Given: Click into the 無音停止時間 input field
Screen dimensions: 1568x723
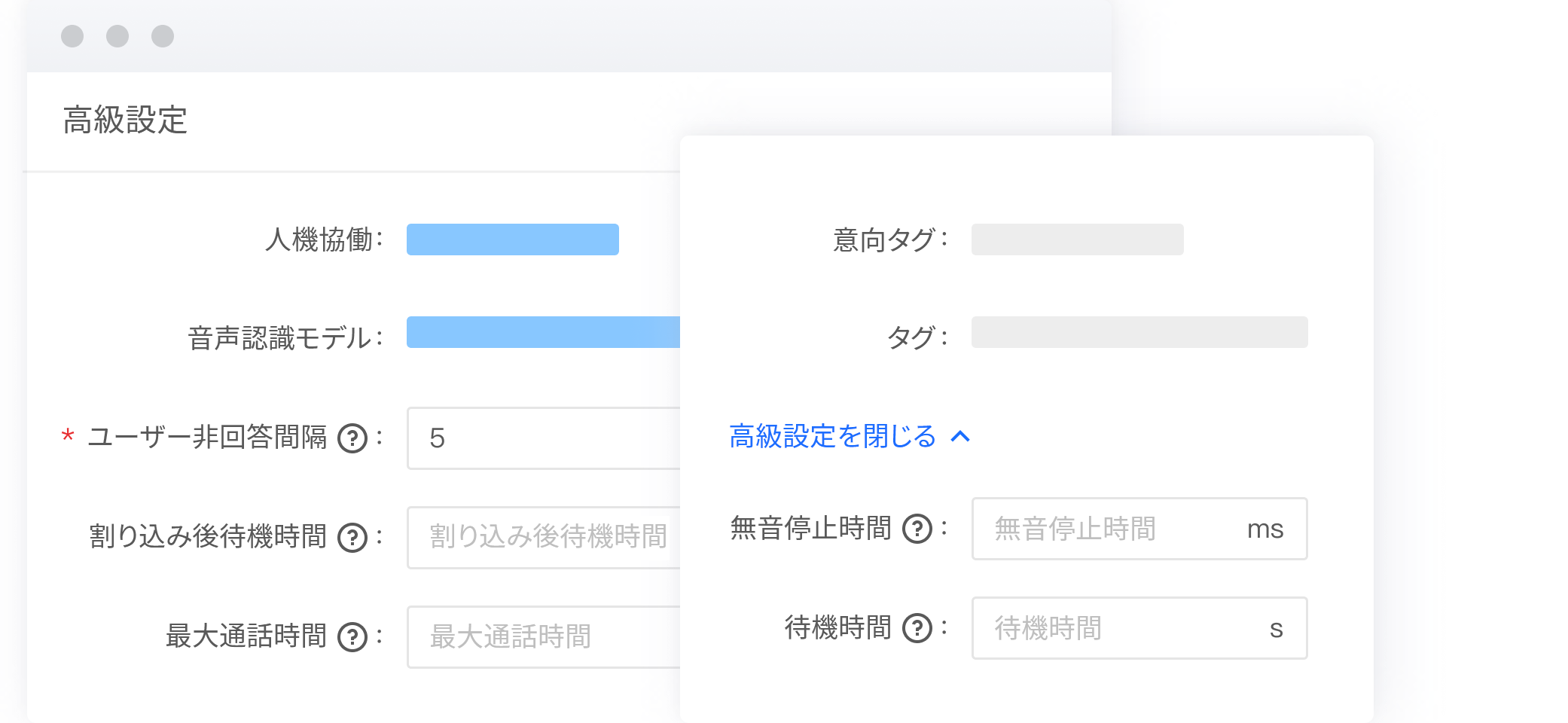Looking at the screenshot, I should coord(1107,529).
